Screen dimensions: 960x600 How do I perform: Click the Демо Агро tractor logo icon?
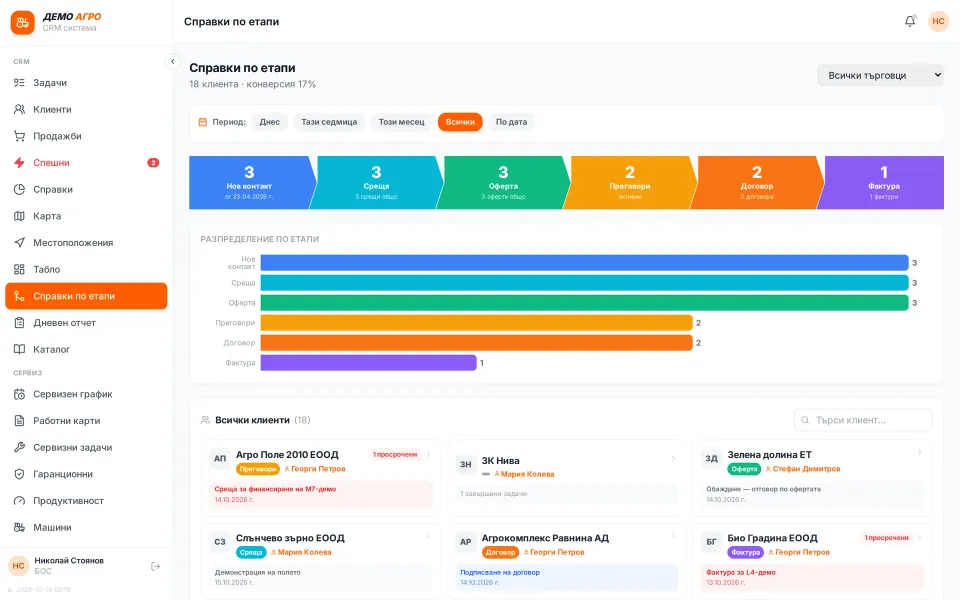[23, 23]
